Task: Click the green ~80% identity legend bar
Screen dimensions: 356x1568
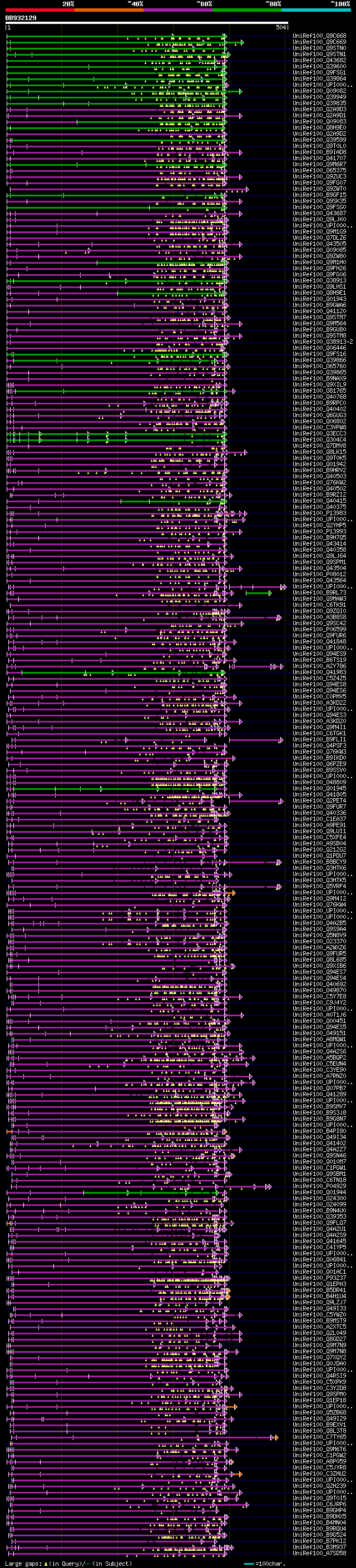Action: click(x=247, y=10)
